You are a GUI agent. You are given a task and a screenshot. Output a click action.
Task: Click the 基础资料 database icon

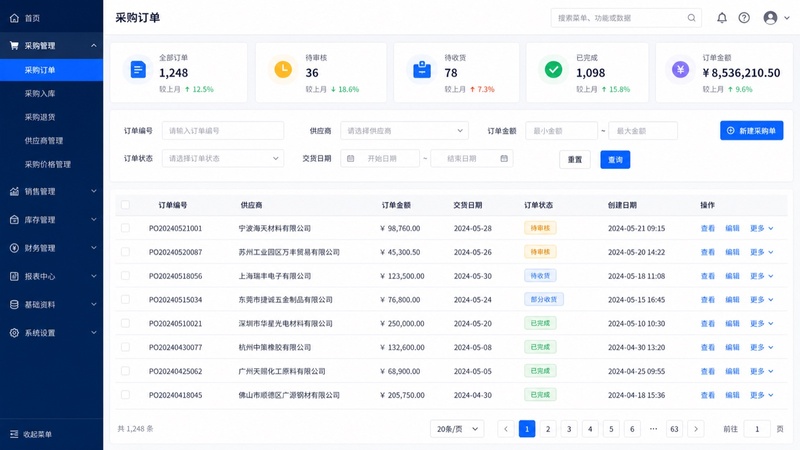tap(14, 305)
